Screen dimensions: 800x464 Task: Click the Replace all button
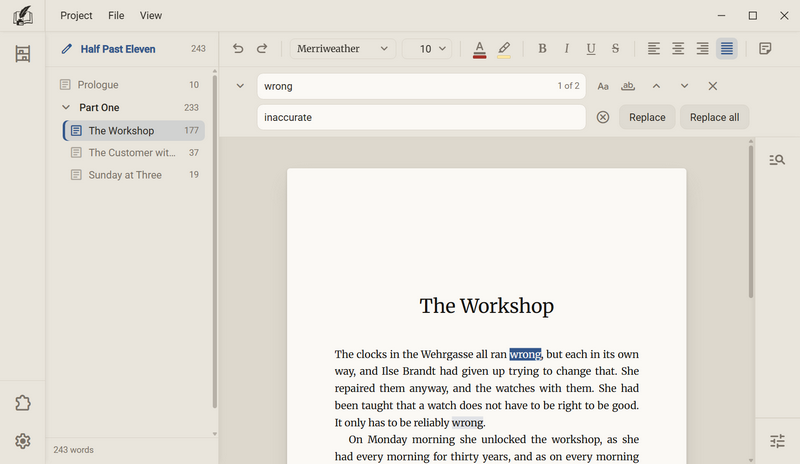[x=714, y=117]
